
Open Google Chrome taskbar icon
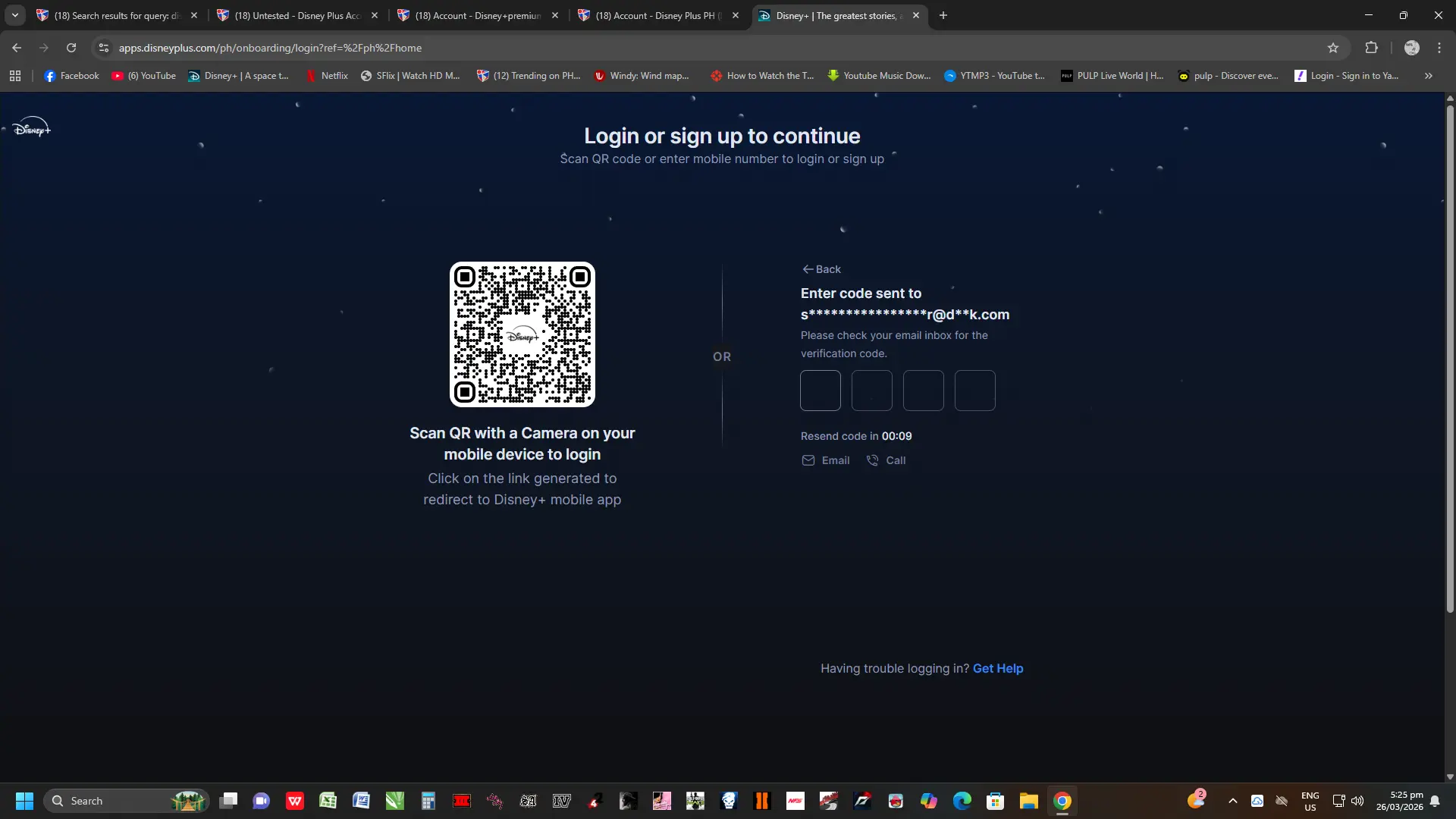pyautogui.click(x=1062, y=801)
